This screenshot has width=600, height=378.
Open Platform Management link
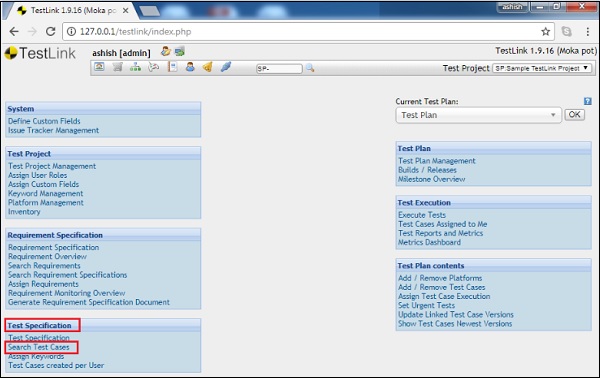point(46,203)
